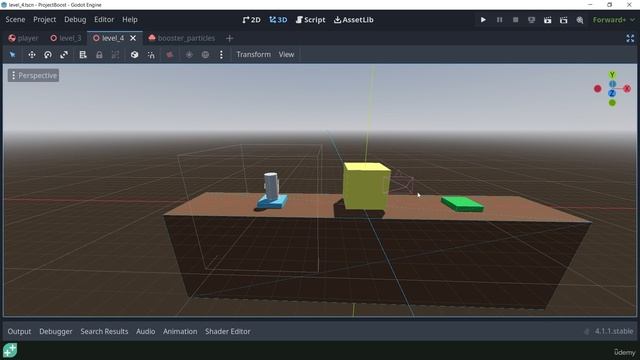Click the 4.1.1.stable version label
This screenshot has width=640, height=360.
[614, 331]
